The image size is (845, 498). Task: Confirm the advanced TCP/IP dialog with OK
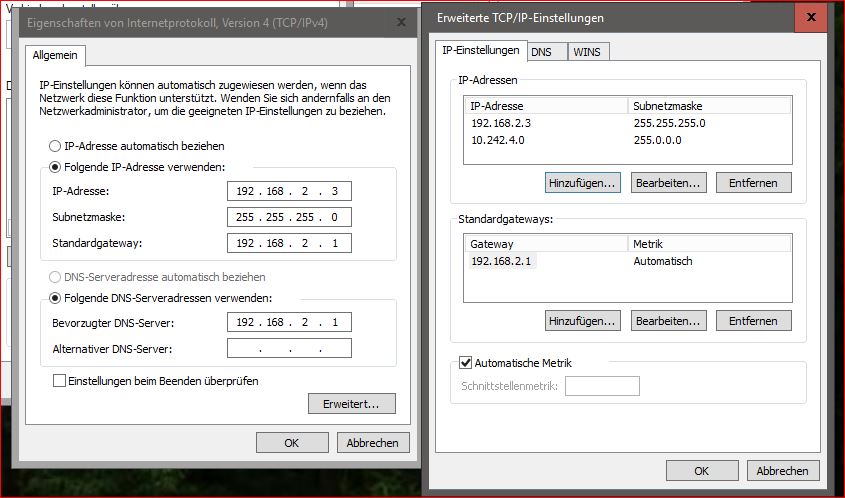click(701, 471)
